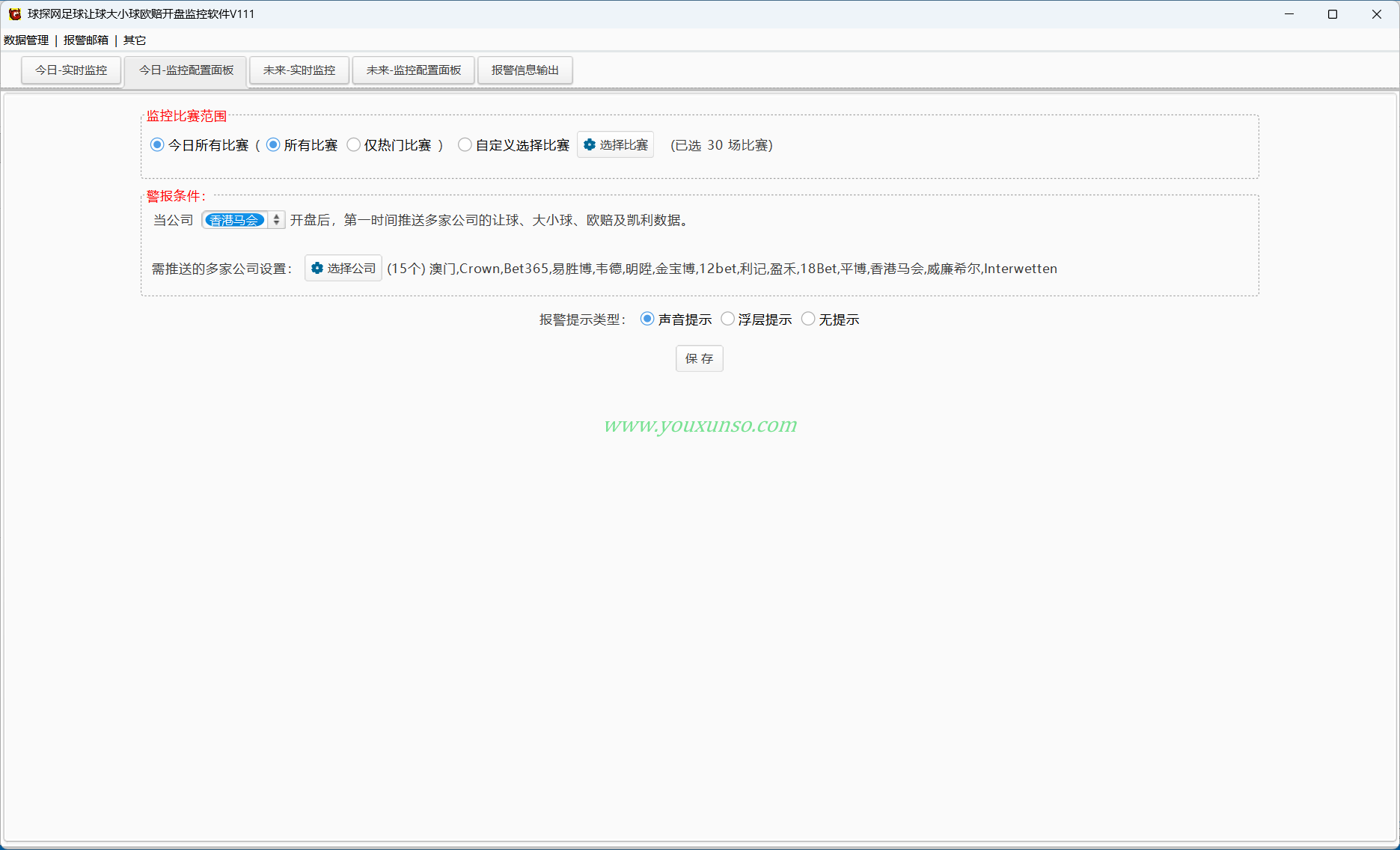Viewport: 1400px width, 850px height.
Task: Open the 数据管理 menu
Action: click(26, 40)
